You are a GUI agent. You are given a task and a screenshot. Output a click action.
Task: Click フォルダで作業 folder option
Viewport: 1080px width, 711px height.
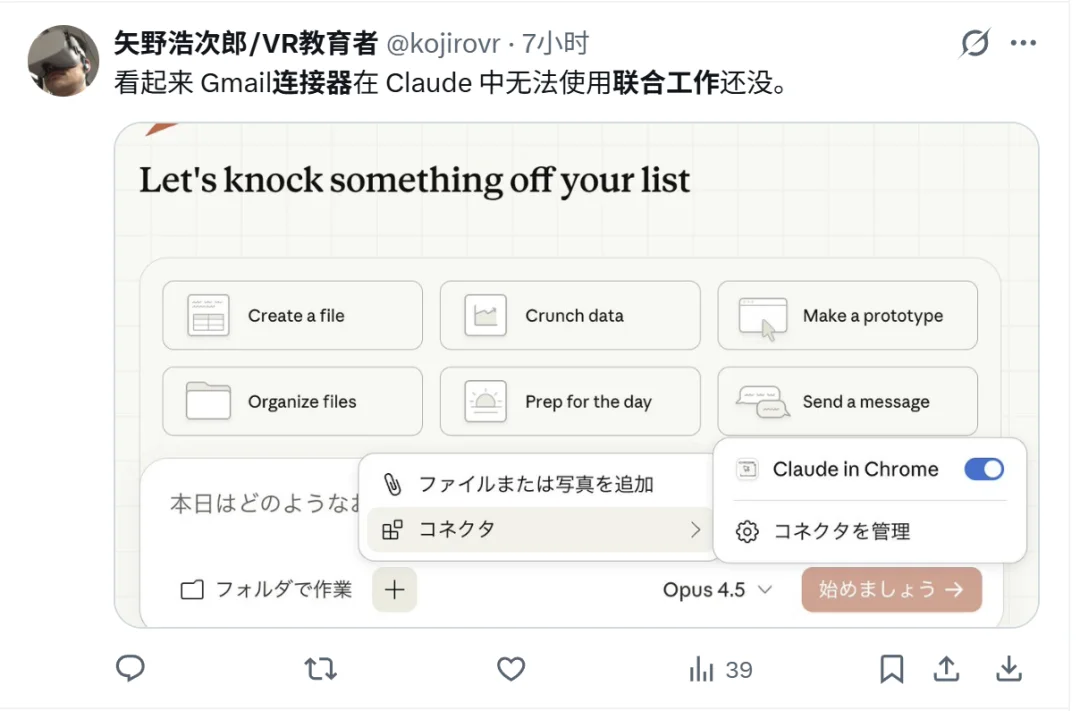[267, 590]
